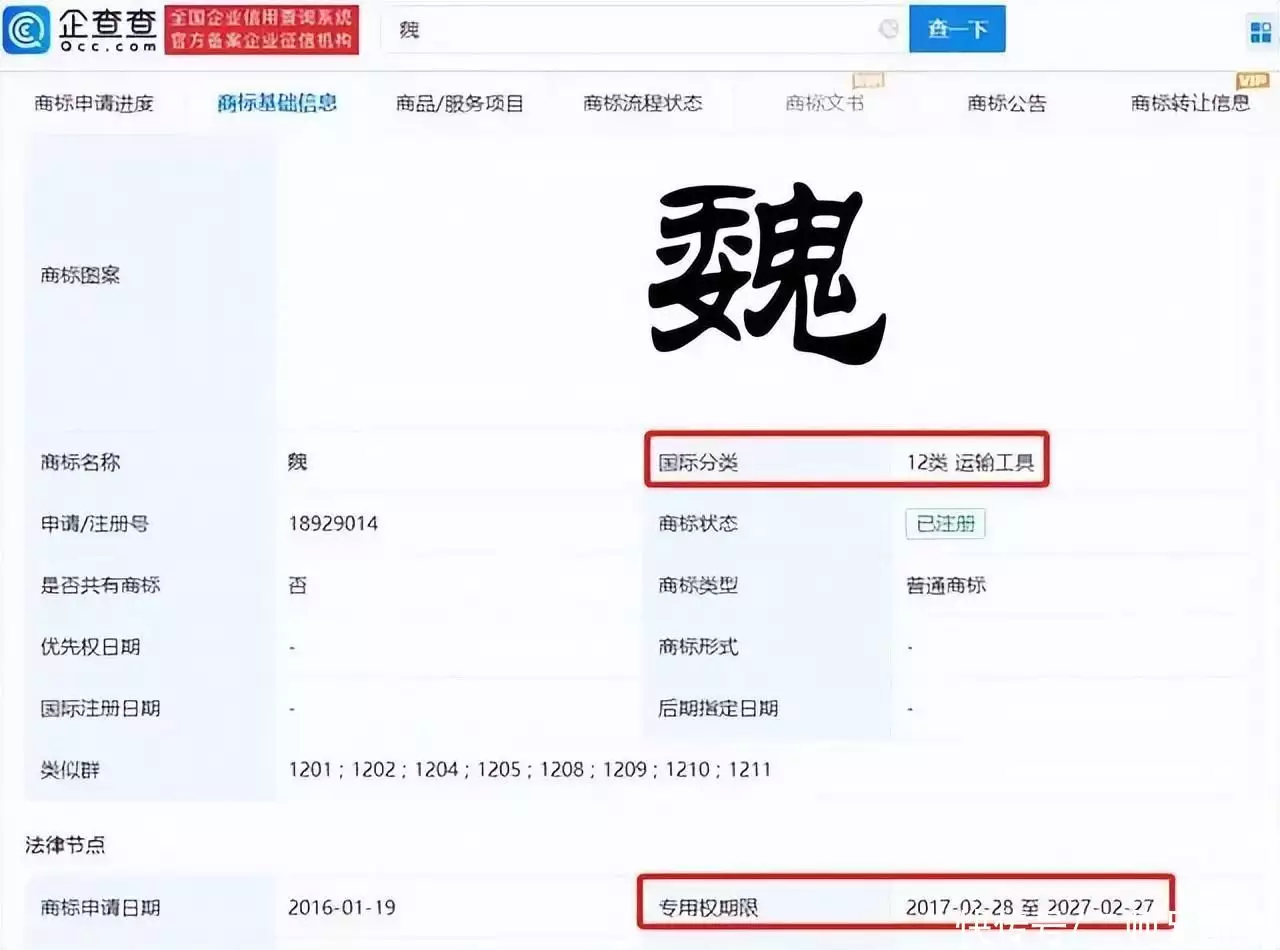Click the Qcc.com logo icon
This screenshot has height=950, width=1280.
click(x=25, y=30)
